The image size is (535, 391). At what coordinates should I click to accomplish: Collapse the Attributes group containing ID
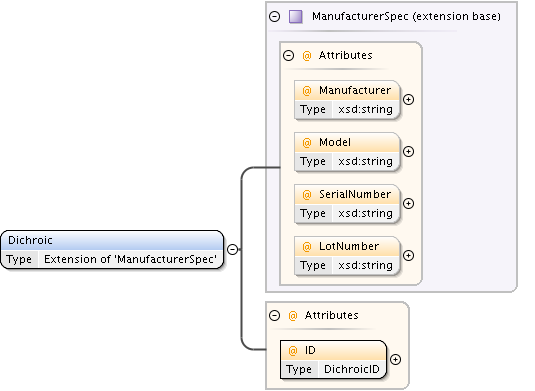click(x=274, y=315)
